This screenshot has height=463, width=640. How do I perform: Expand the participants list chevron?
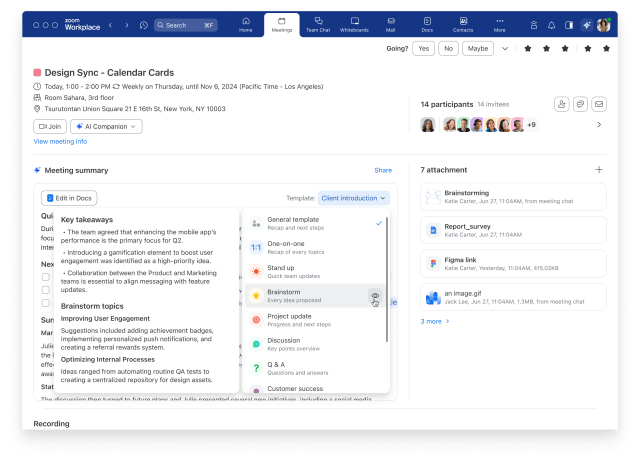click(599, 125)
